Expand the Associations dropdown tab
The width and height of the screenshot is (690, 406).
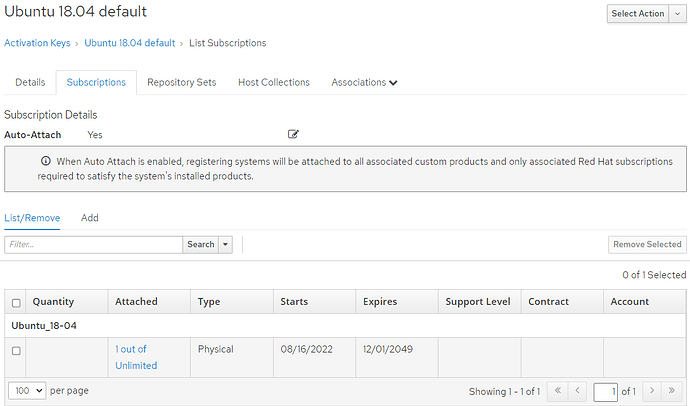click(364, 82)
